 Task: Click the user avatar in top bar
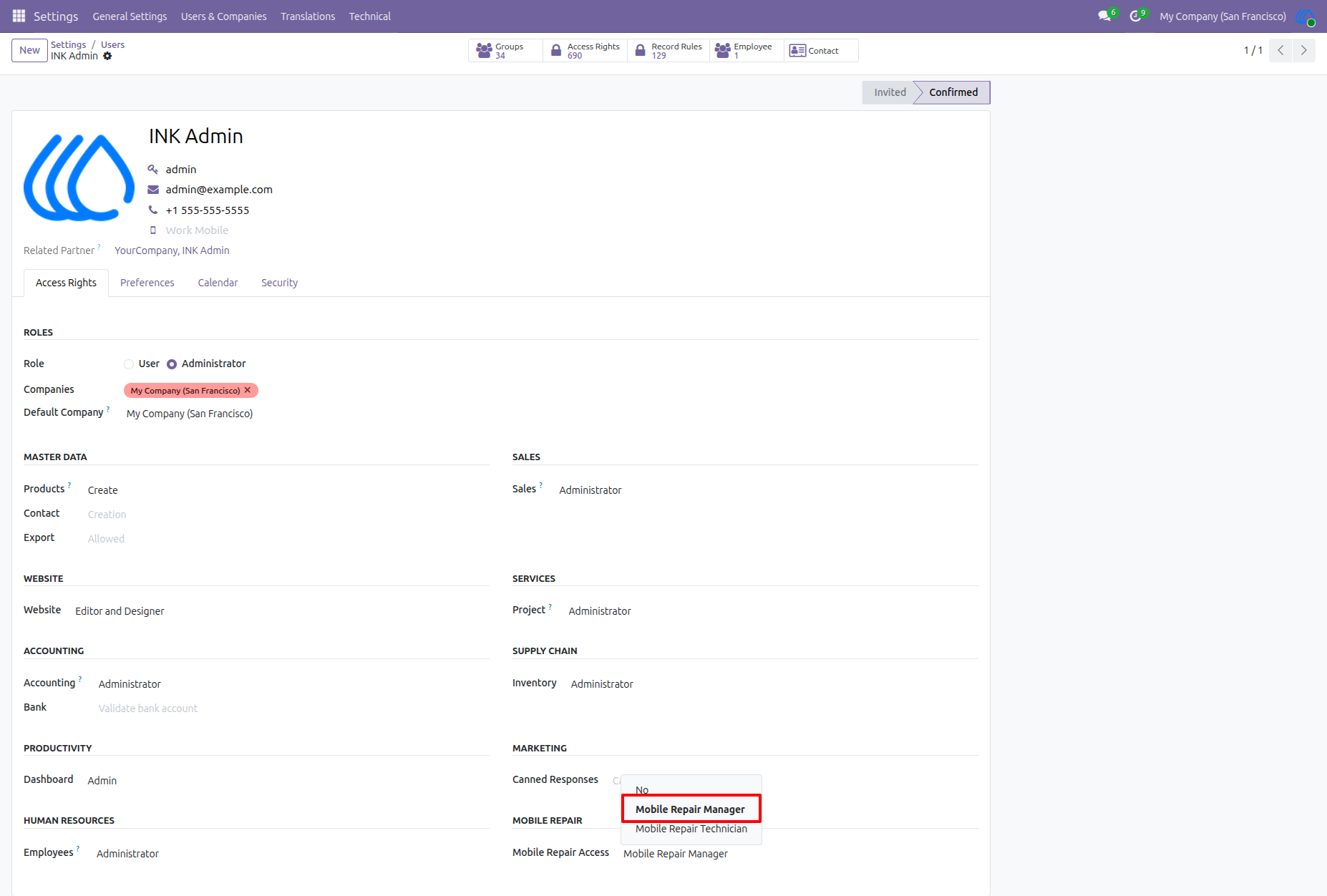(x=1306, y=16)
